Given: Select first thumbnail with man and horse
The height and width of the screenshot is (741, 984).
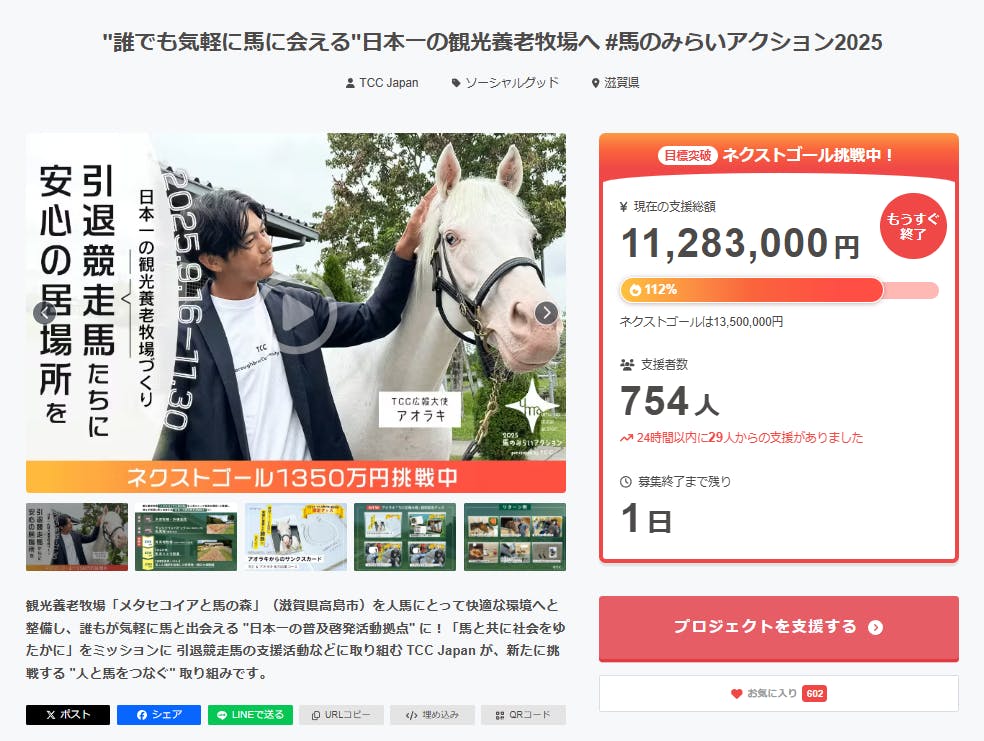Looking at the screenshot, I should point(77,537).
